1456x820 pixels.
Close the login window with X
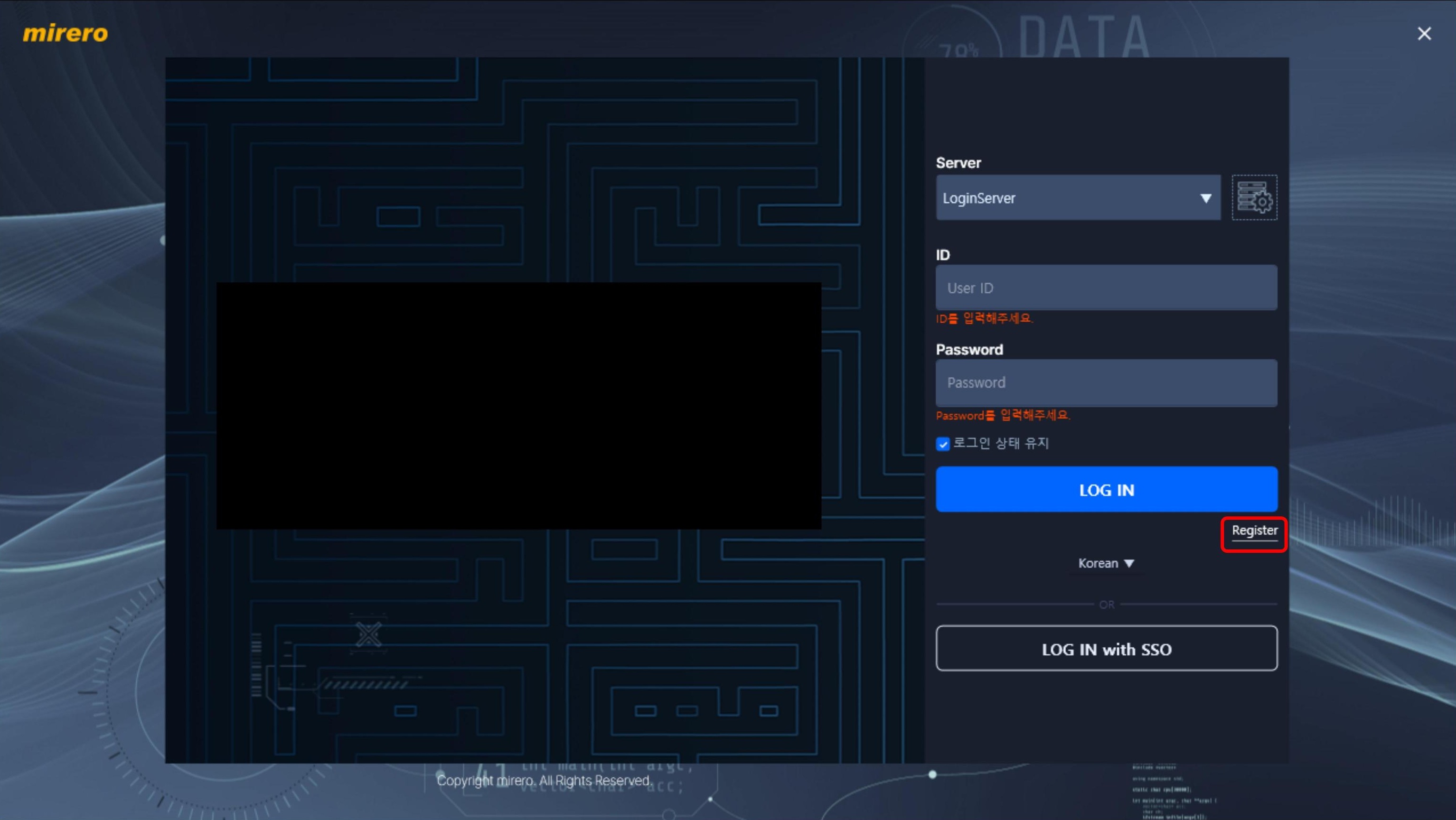[x=1424, y=34]
